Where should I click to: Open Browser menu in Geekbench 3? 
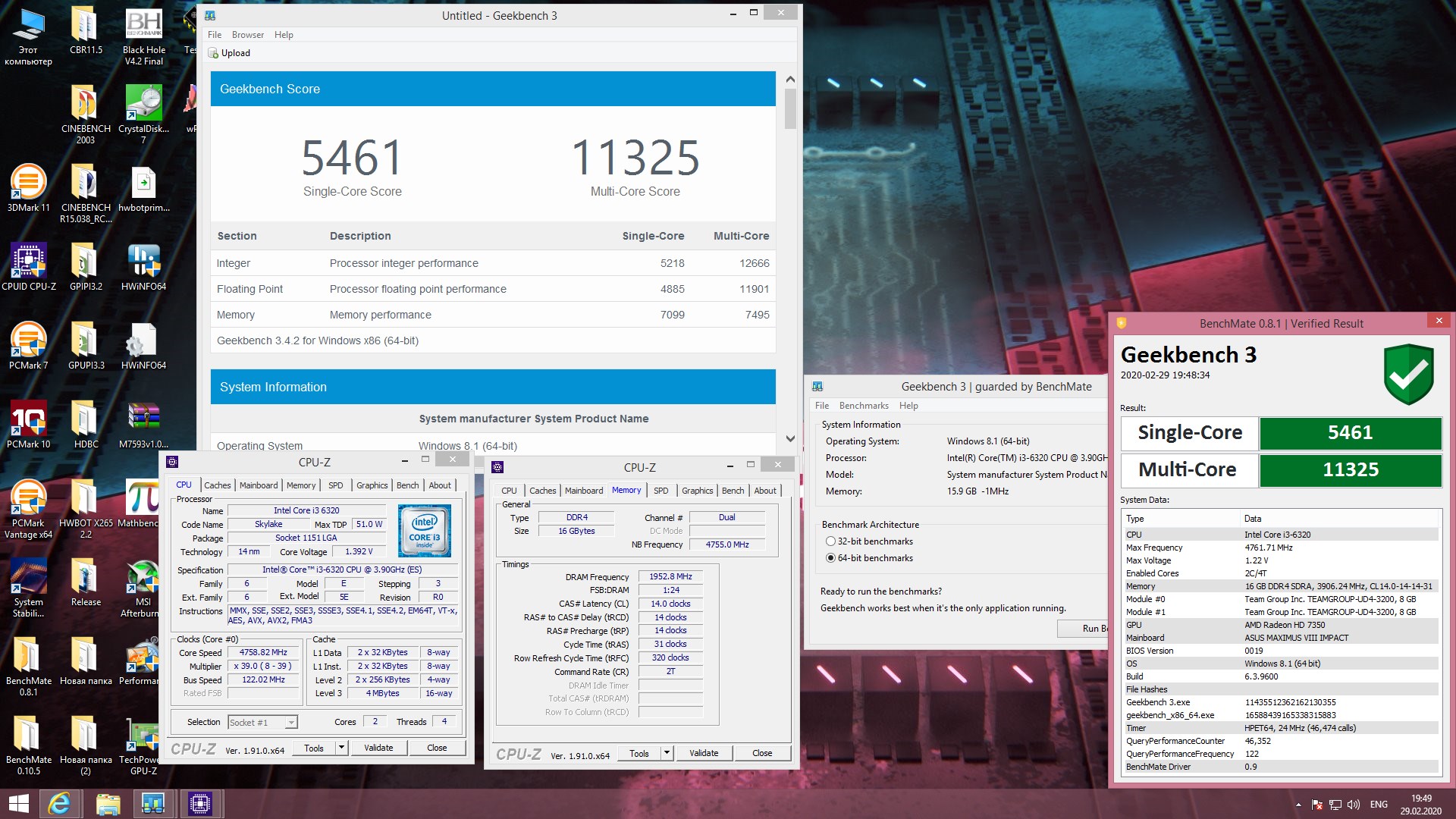coord(248,35)
